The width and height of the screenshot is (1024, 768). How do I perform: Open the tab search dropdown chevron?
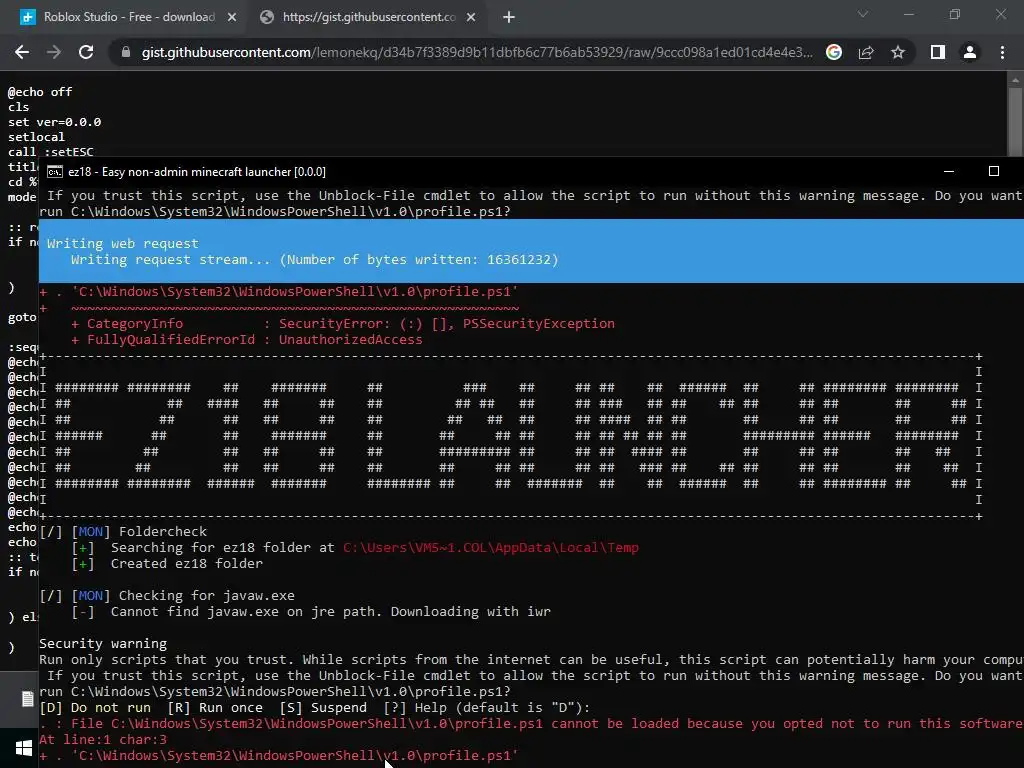863,14
